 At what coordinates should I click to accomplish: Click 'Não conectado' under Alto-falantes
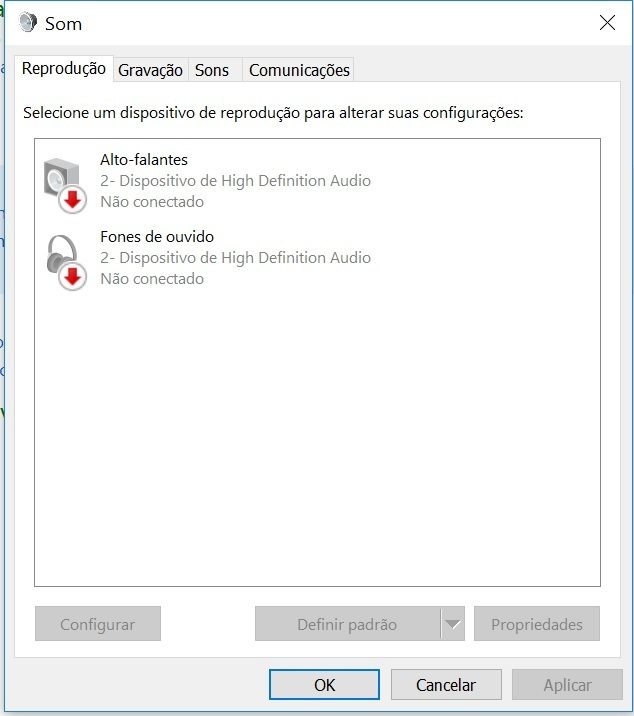coord(152,201)
